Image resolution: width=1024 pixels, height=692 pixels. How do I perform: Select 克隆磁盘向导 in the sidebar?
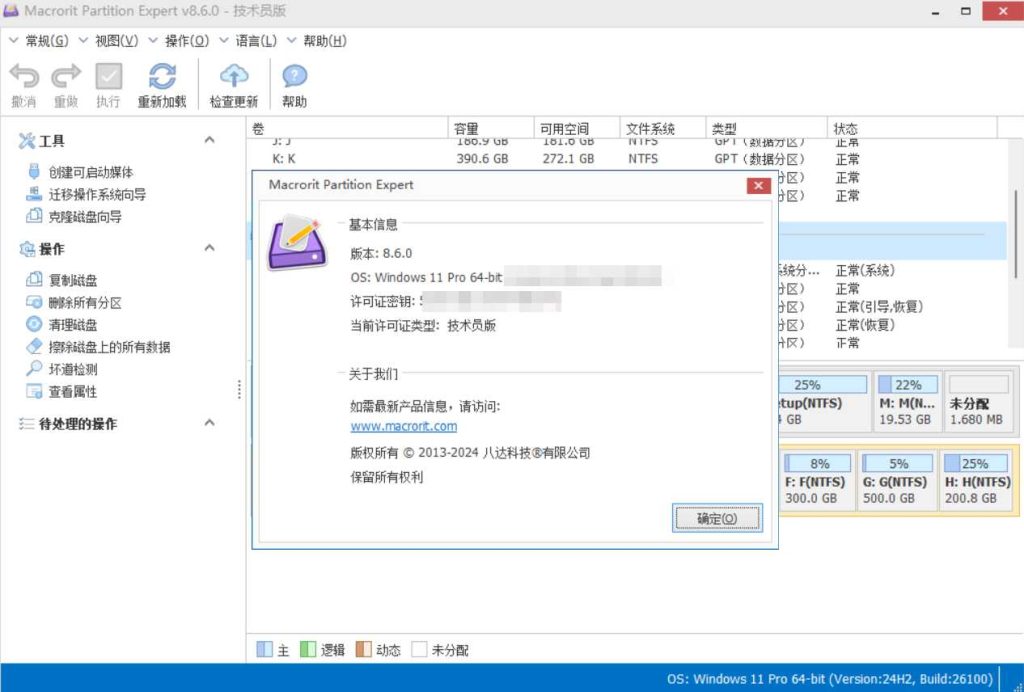(85, 217)
